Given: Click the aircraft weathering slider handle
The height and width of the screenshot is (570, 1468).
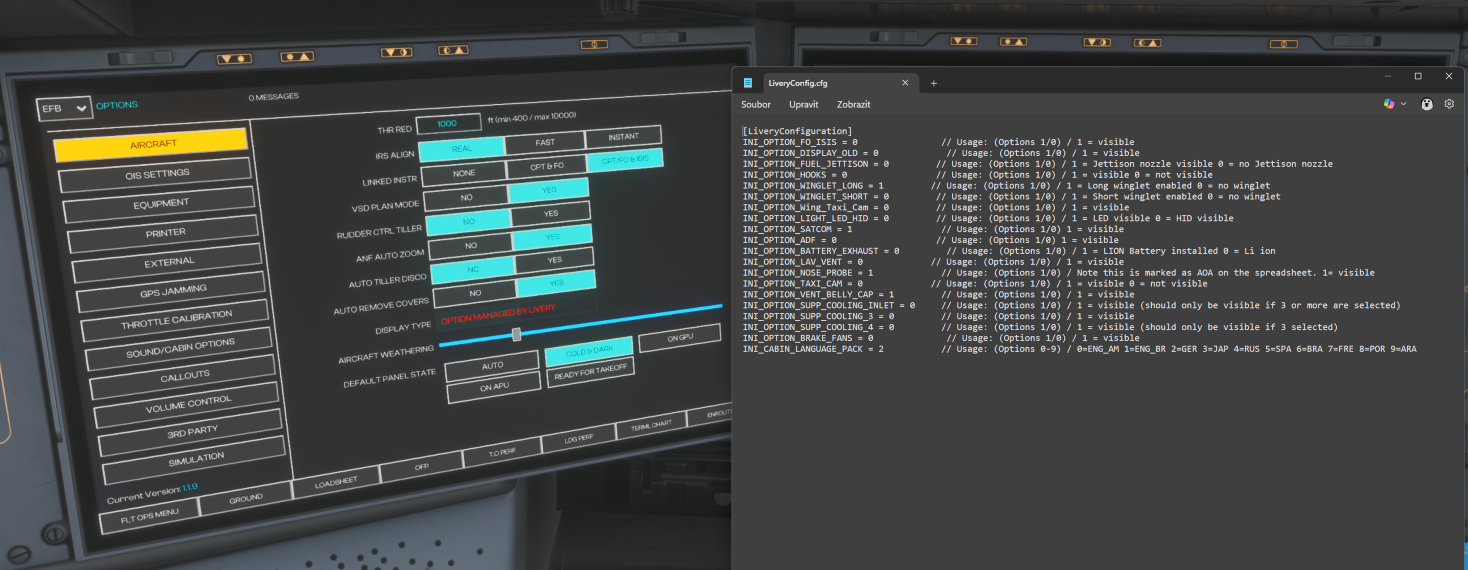Looking at the screenshot, I should tap(516, 334).
